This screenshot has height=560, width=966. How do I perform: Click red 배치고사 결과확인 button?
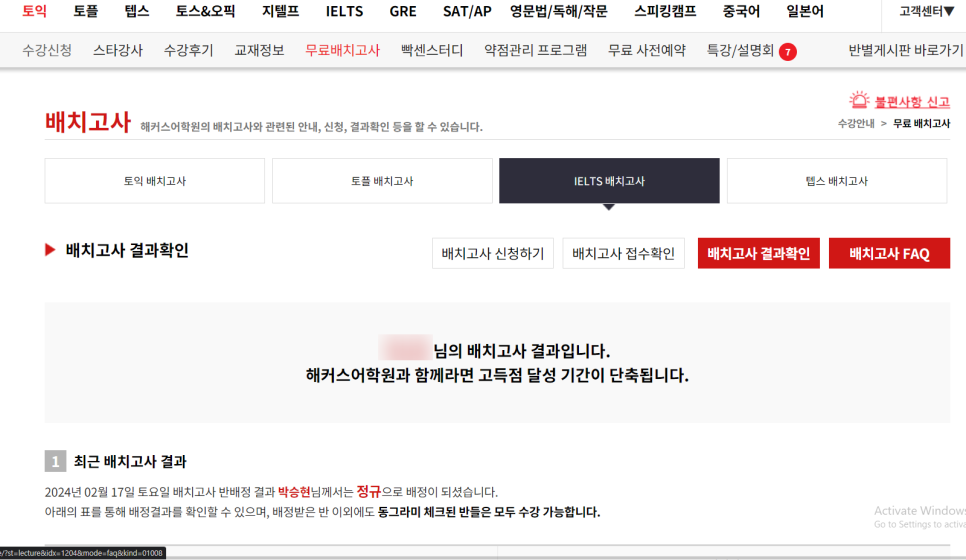tap(758, 253)
